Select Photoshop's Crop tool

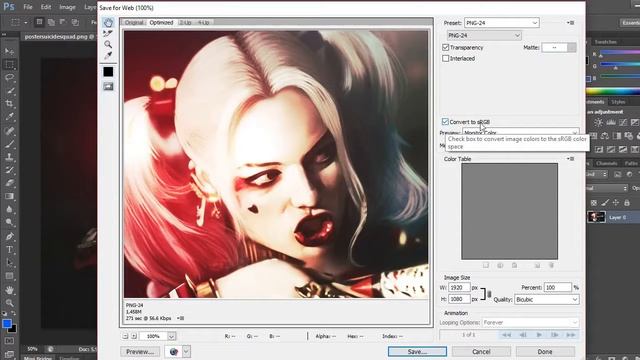(x=9, y=103)
